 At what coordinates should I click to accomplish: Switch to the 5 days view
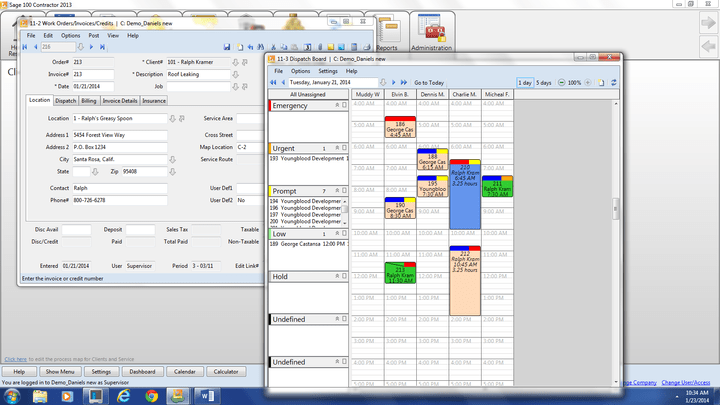(x=544, y=82)
